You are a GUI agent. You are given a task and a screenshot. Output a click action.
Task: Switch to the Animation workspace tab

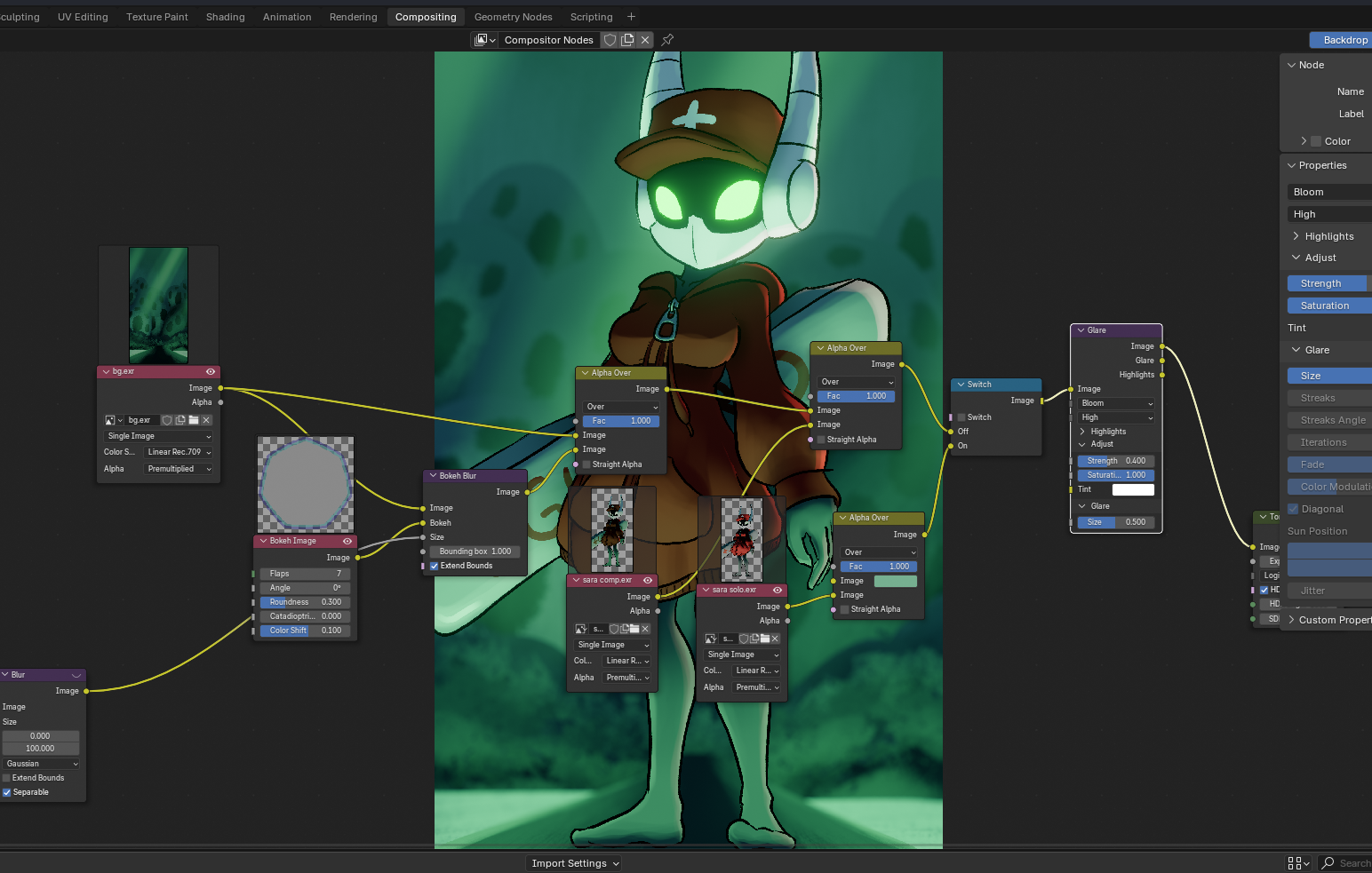pos(287,17)
